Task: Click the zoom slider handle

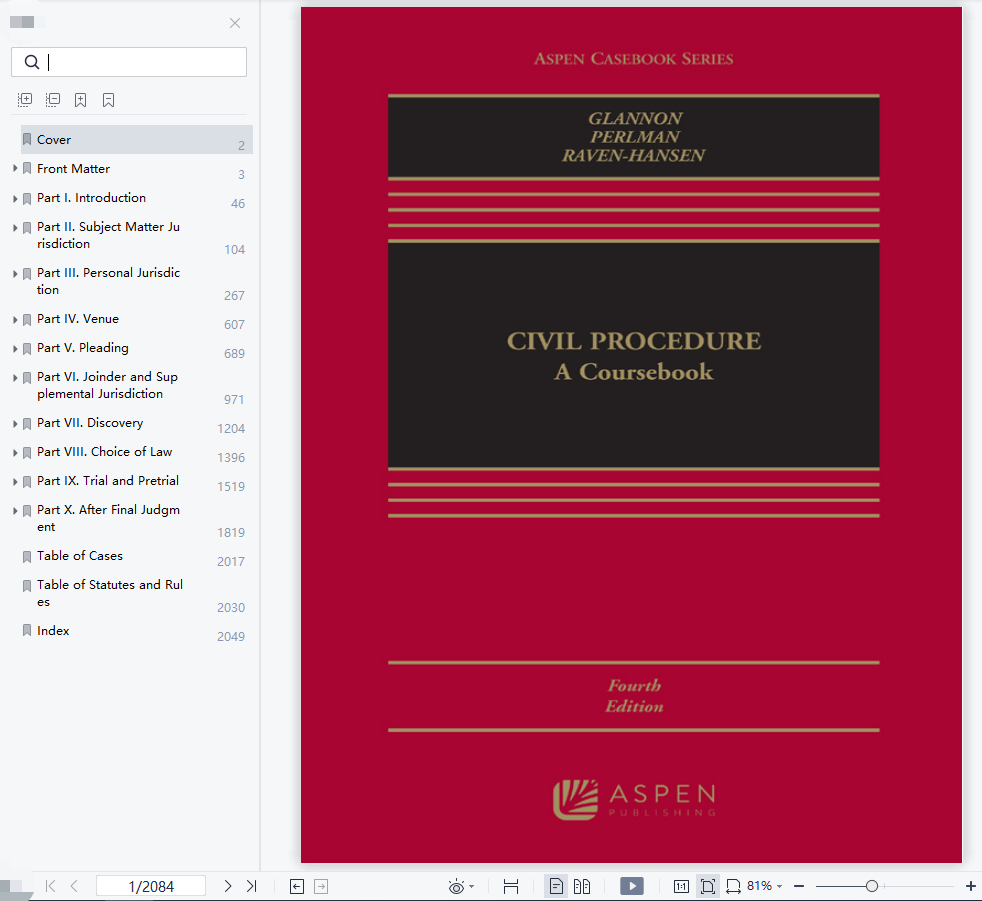Action: tap(872, 886)
